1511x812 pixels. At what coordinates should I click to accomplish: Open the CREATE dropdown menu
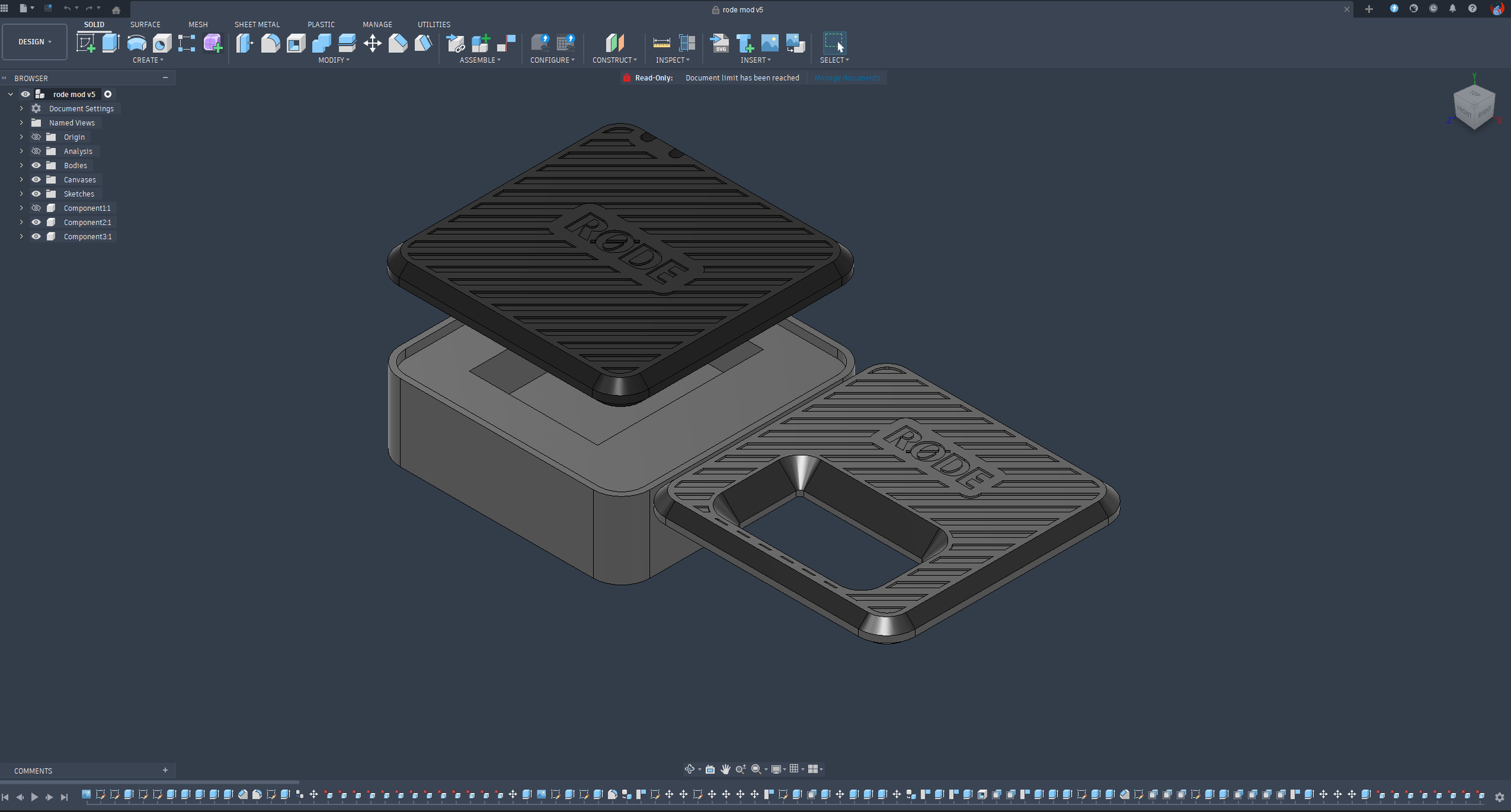pos(148,60)
